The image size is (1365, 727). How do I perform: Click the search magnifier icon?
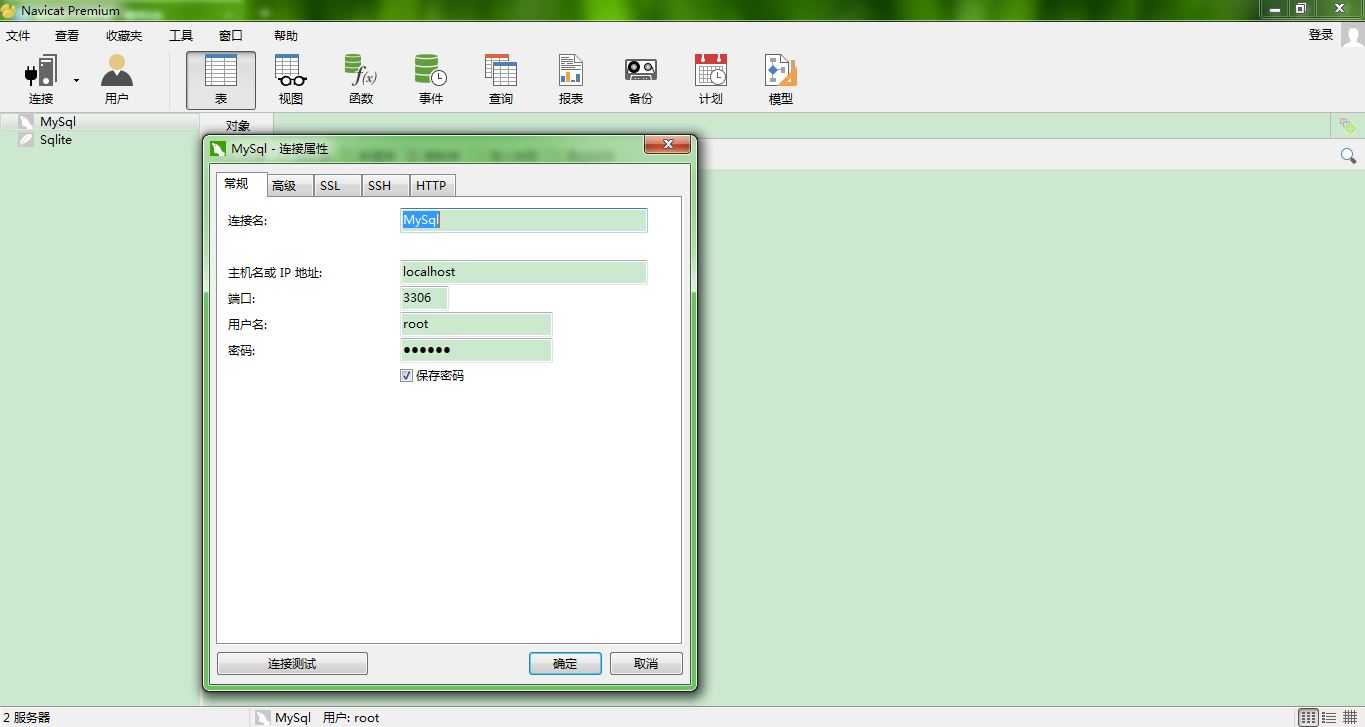pyautogui.click(x=1348, y=156)
